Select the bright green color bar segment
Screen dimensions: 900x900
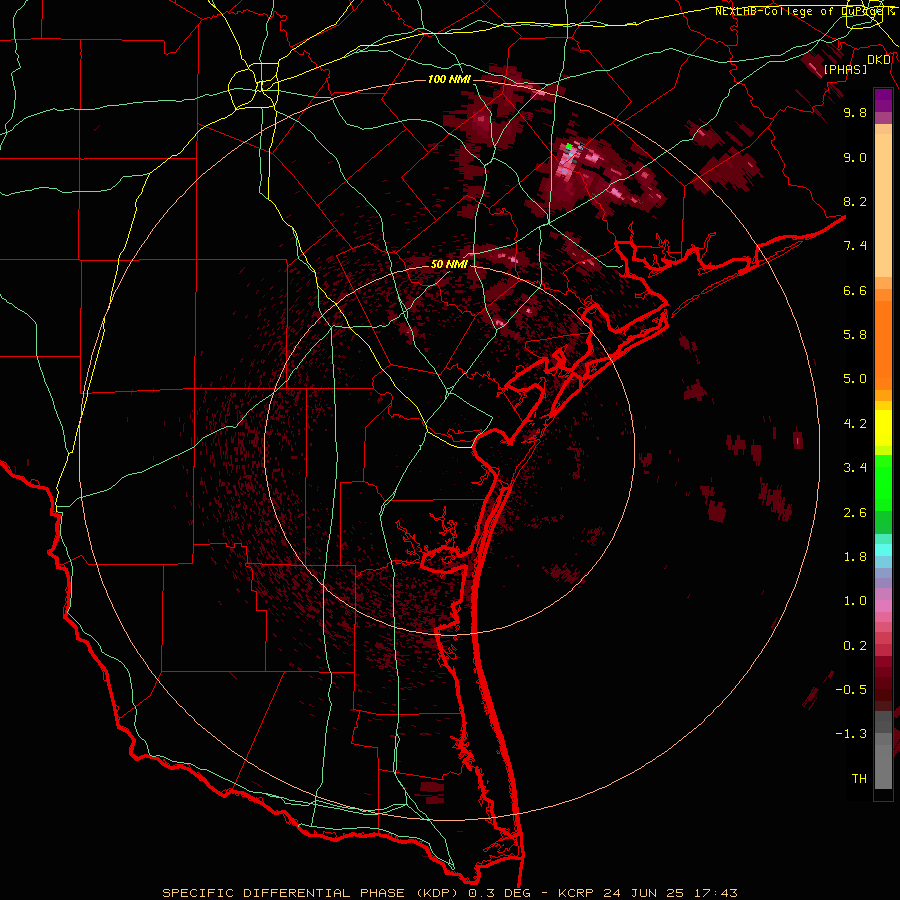[883, 483]
